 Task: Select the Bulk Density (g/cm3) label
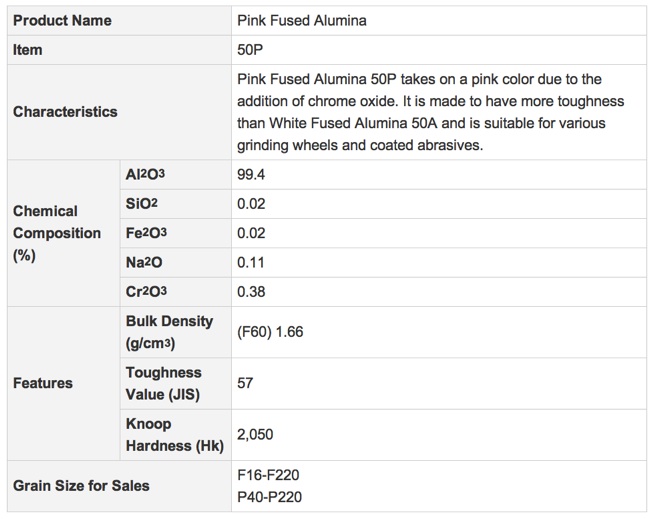pos(169,332)
